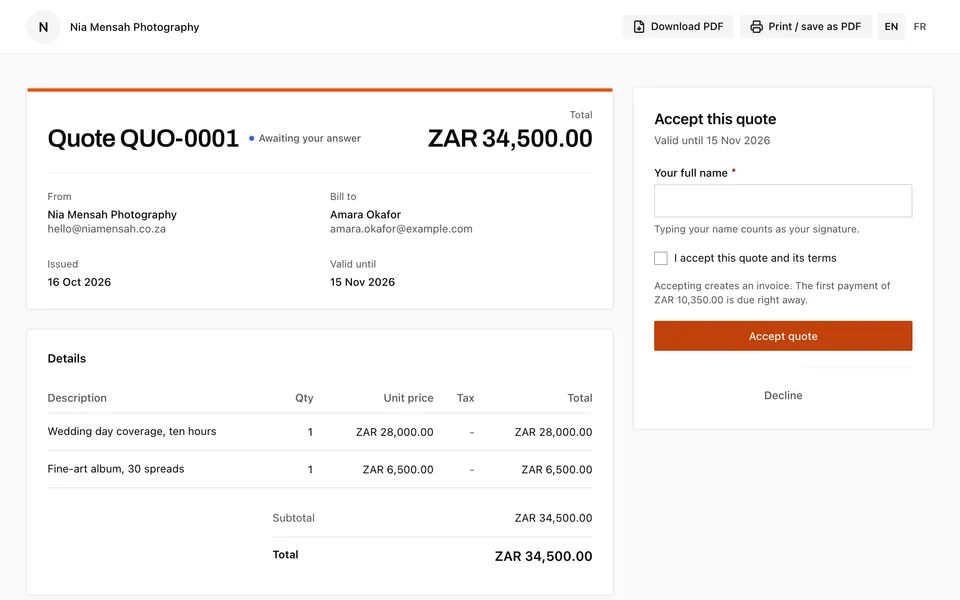
Task: Click the Download PDF file icon
Action: (x=639, y=27)
